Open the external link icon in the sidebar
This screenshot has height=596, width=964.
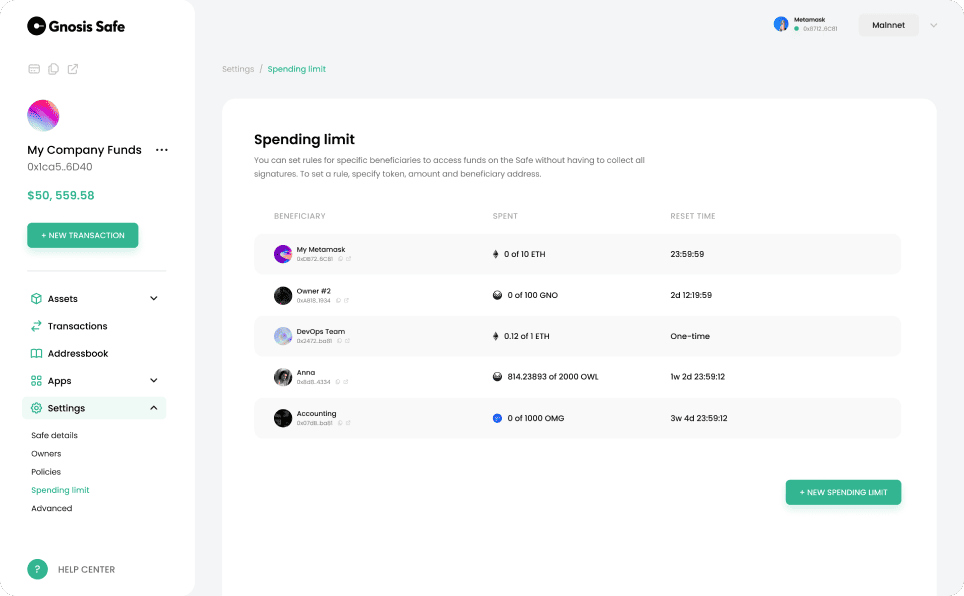pyautogui.click(x=71, y=68)
